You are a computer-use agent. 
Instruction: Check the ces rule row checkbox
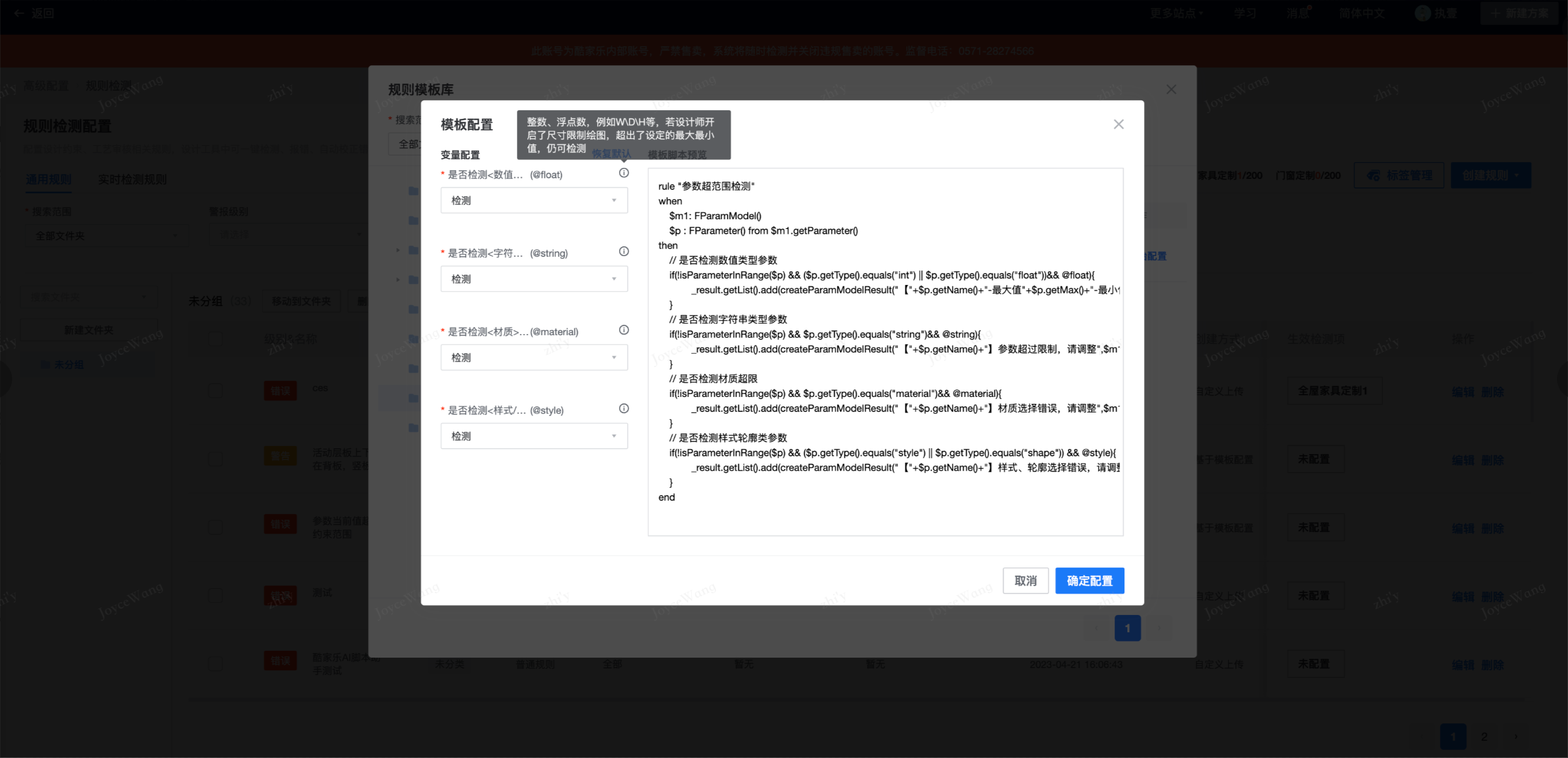click(215, 391)
